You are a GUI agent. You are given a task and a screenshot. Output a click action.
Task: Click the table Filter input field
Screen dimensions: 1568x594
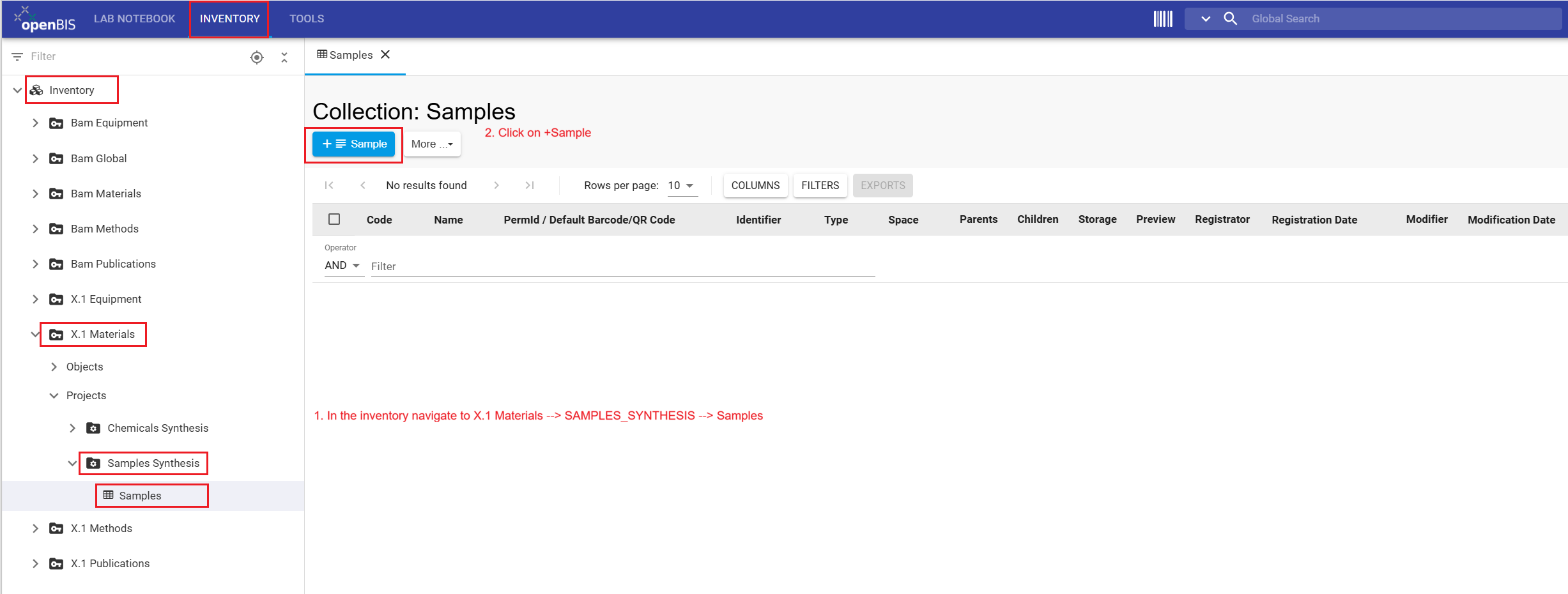point(623,266)
